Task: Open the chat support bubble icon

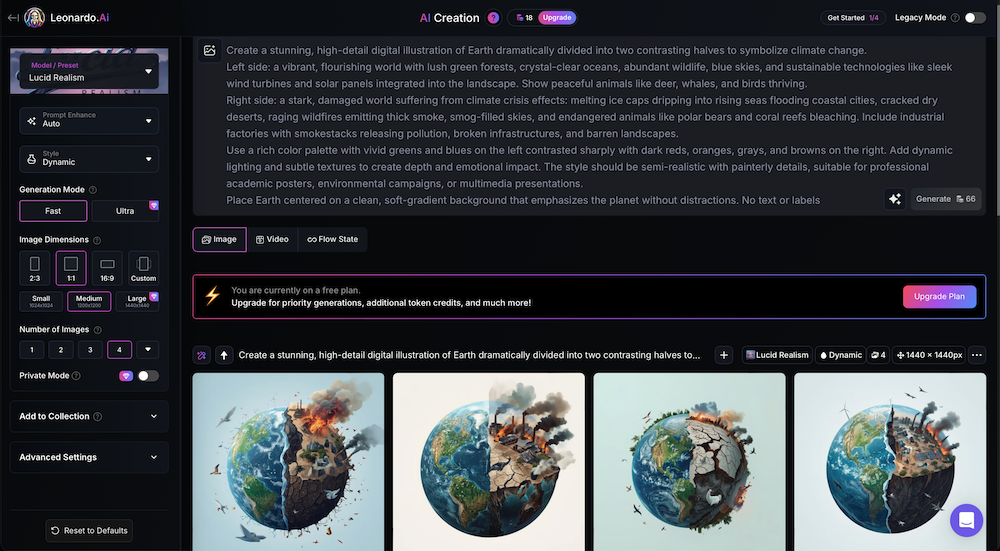Action: tap(966, 520)
